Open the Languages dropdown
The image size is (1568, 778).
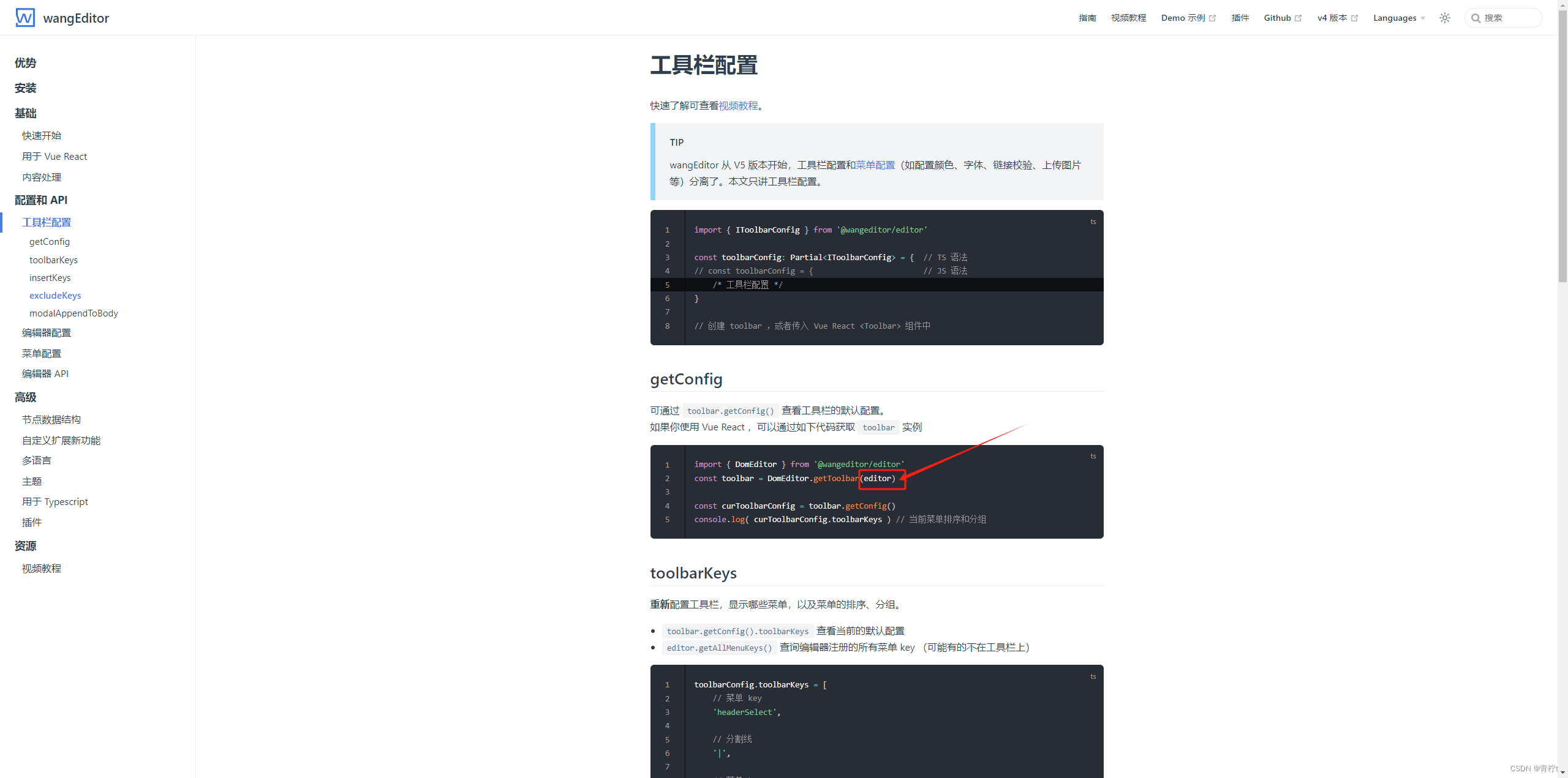(x=1399, y=18)
